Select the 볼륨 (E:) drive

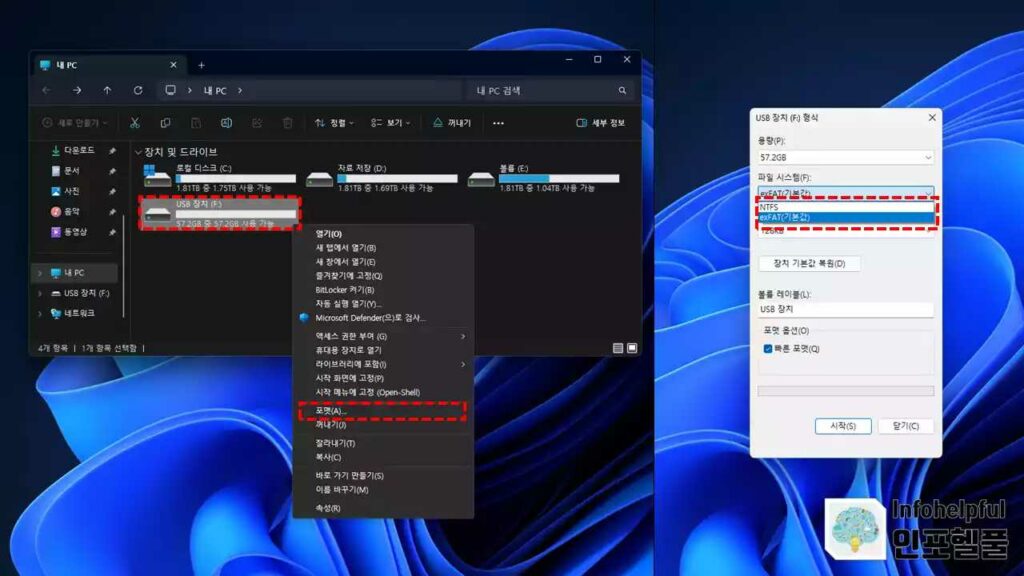point(543,177)
